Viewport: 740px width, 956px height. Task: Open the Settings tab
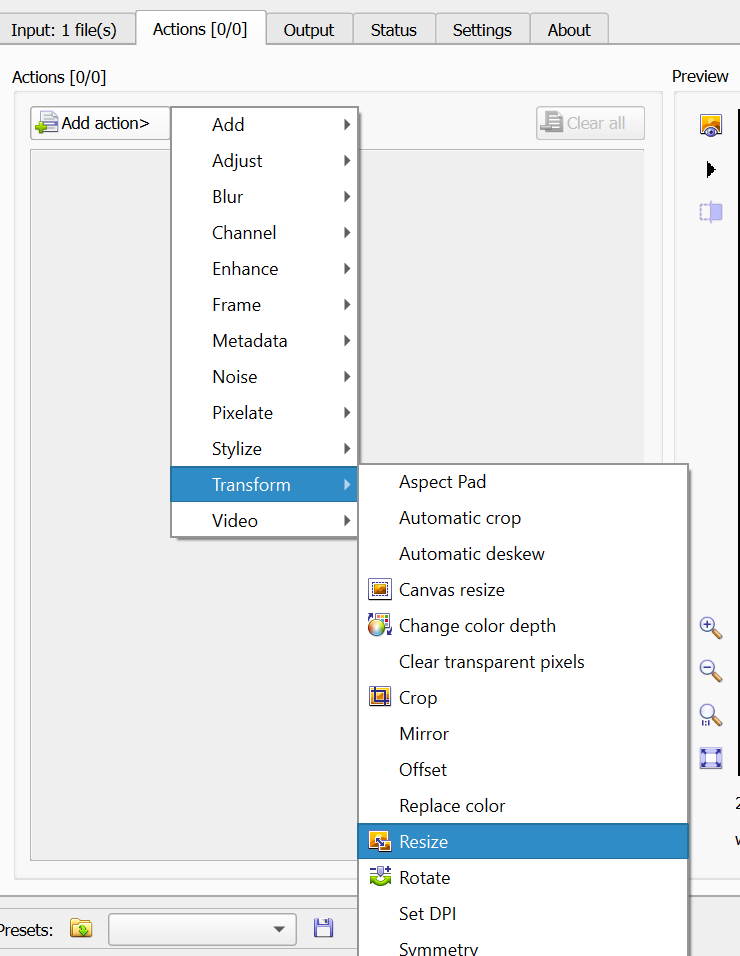pyautogui.click(x=482, y=30)
